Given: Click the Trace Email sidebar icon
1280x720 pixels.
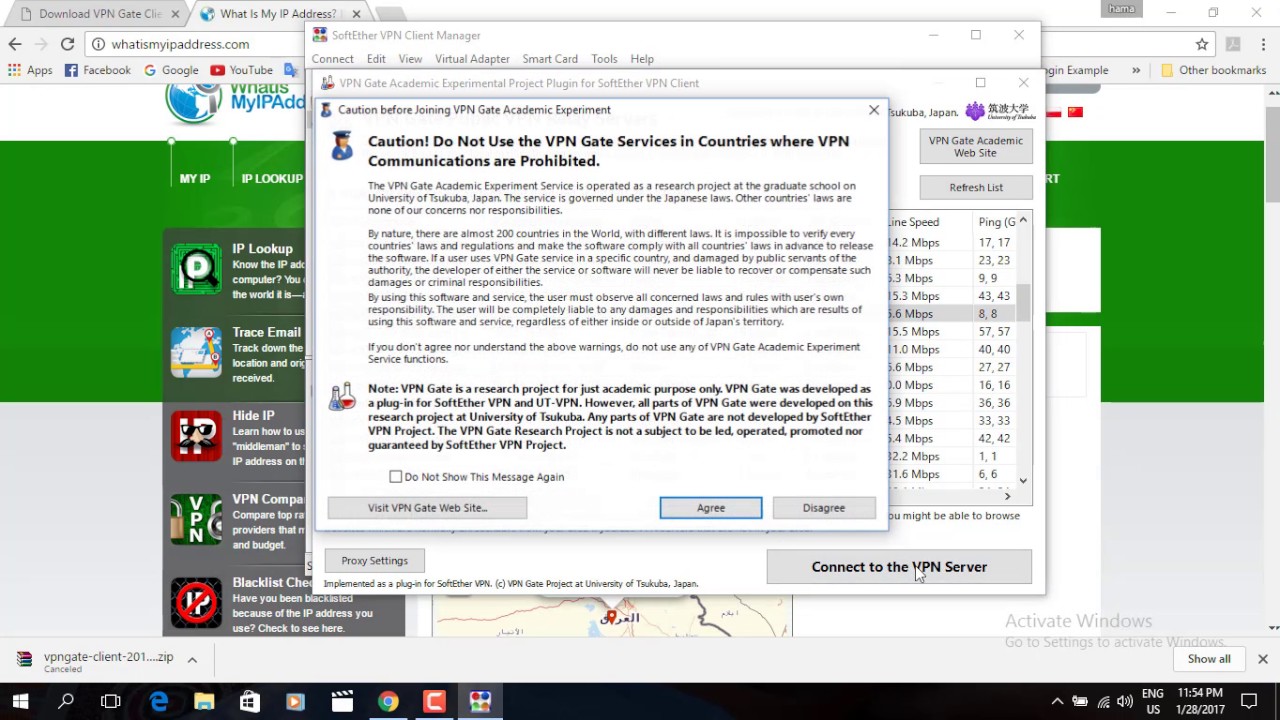Looking at the screenshot, I should [196, 352].
